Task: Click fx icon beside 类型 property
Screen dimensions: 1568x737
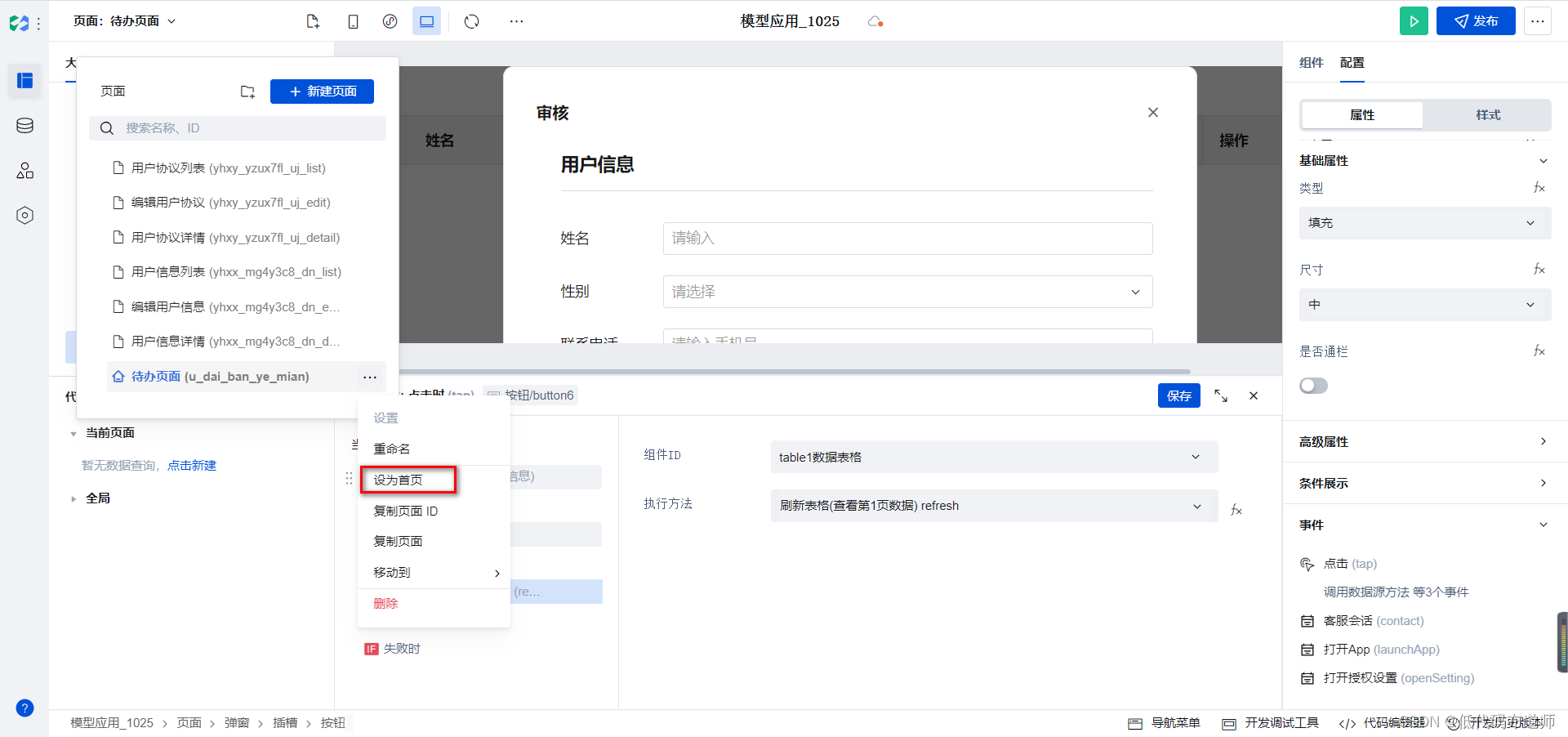Action: (x=1539, y=188)
